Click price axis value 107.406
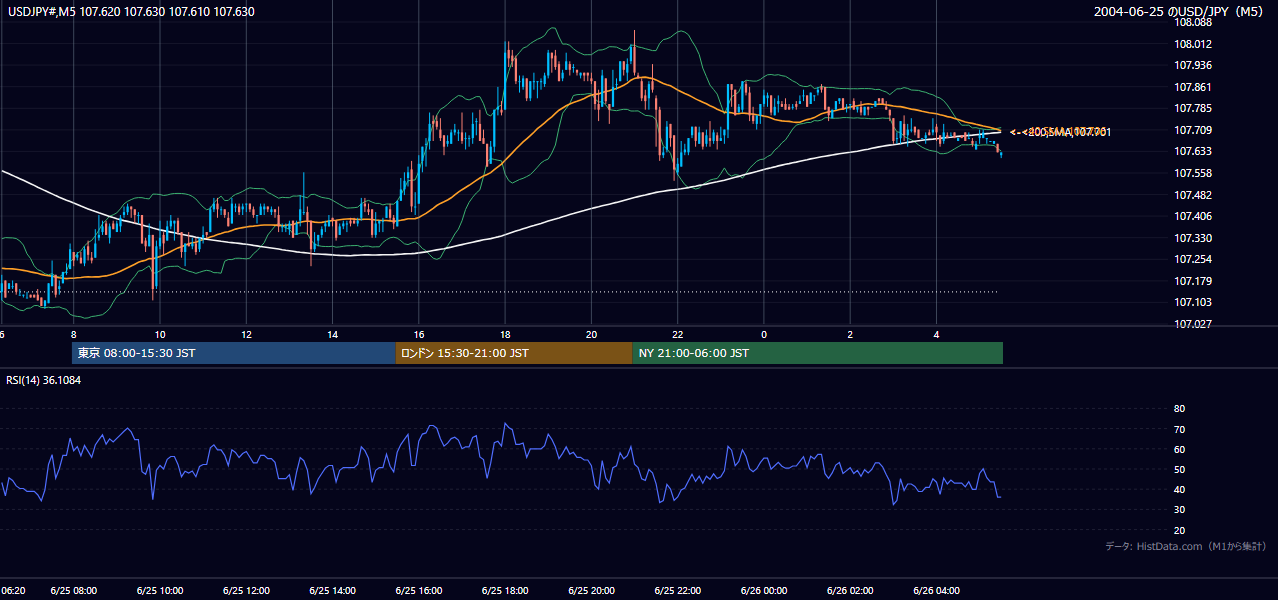This screenshot has height=600, width=1278. click(x=1192, y=216)
